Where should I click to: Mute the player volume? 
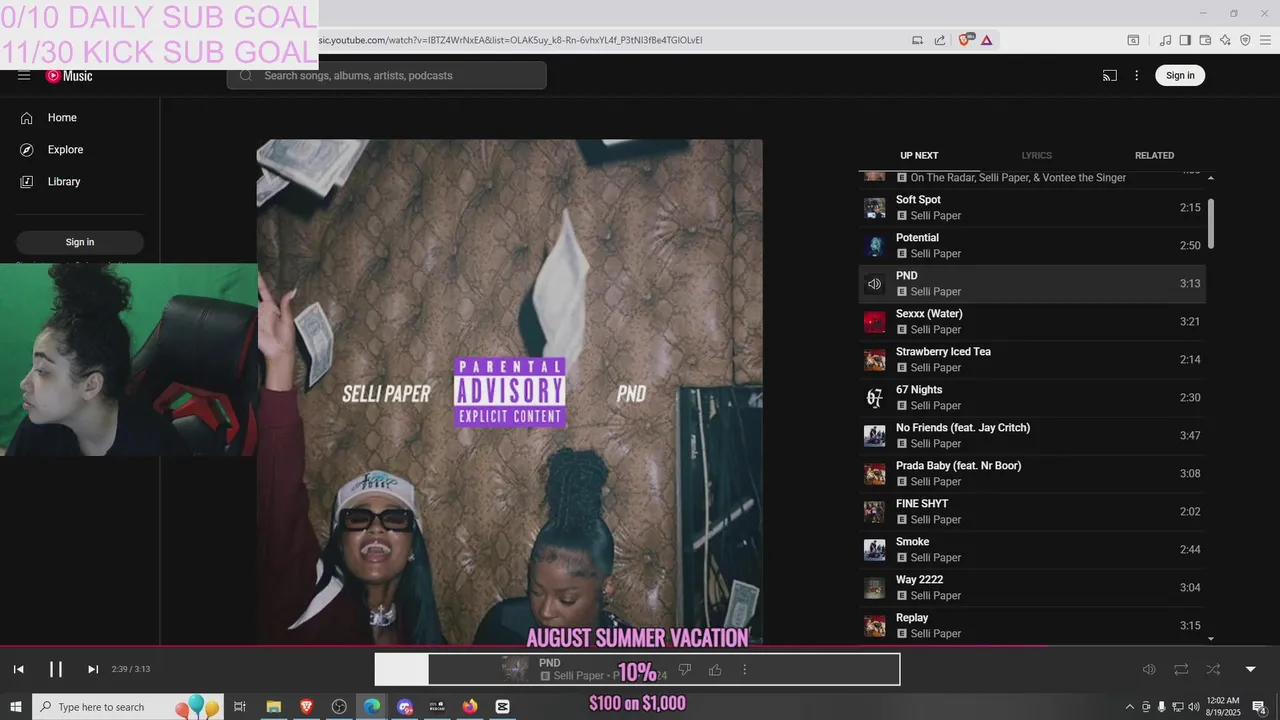(1149, 670)
